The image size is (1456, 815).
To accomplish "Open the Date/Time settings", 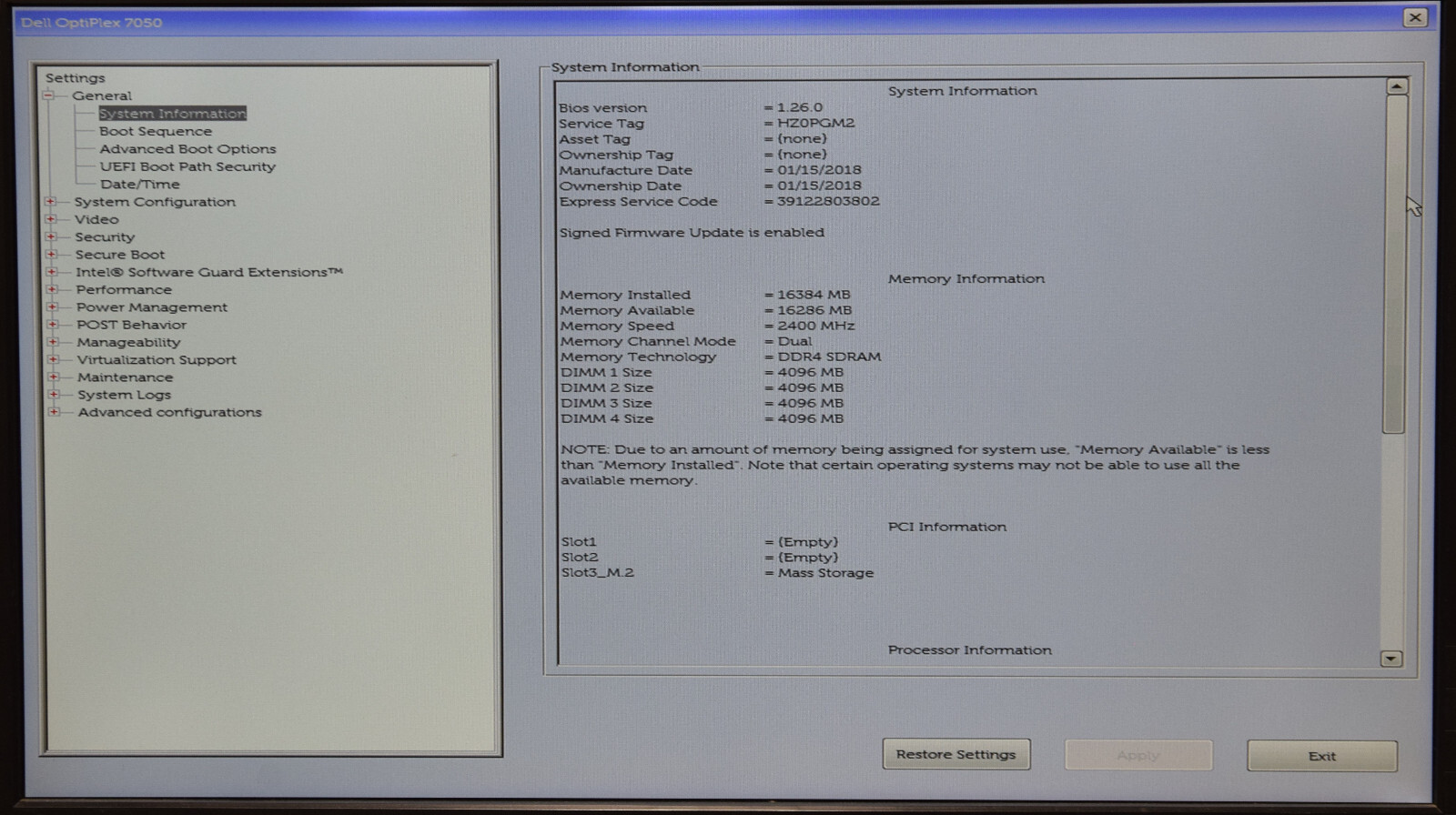I will click(140, 184).
